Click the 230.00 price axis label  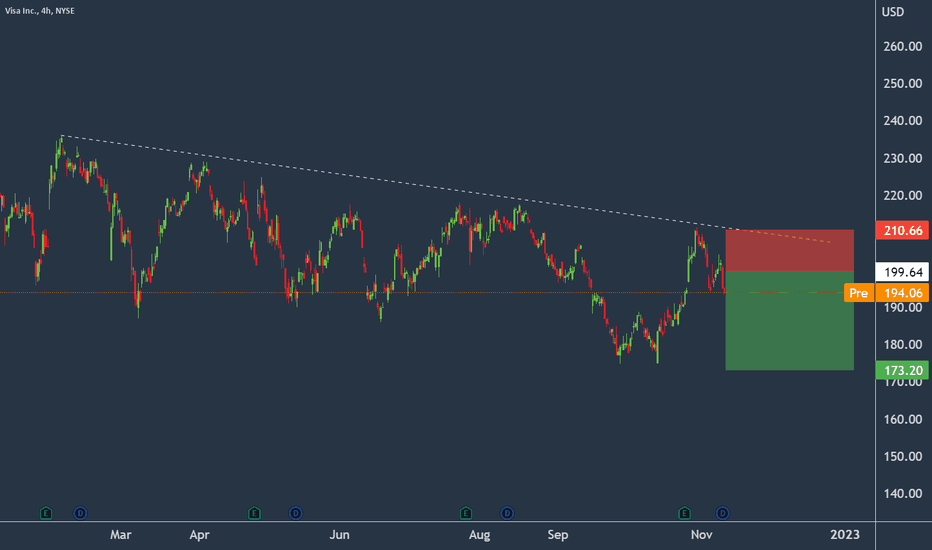pos(902,158)
